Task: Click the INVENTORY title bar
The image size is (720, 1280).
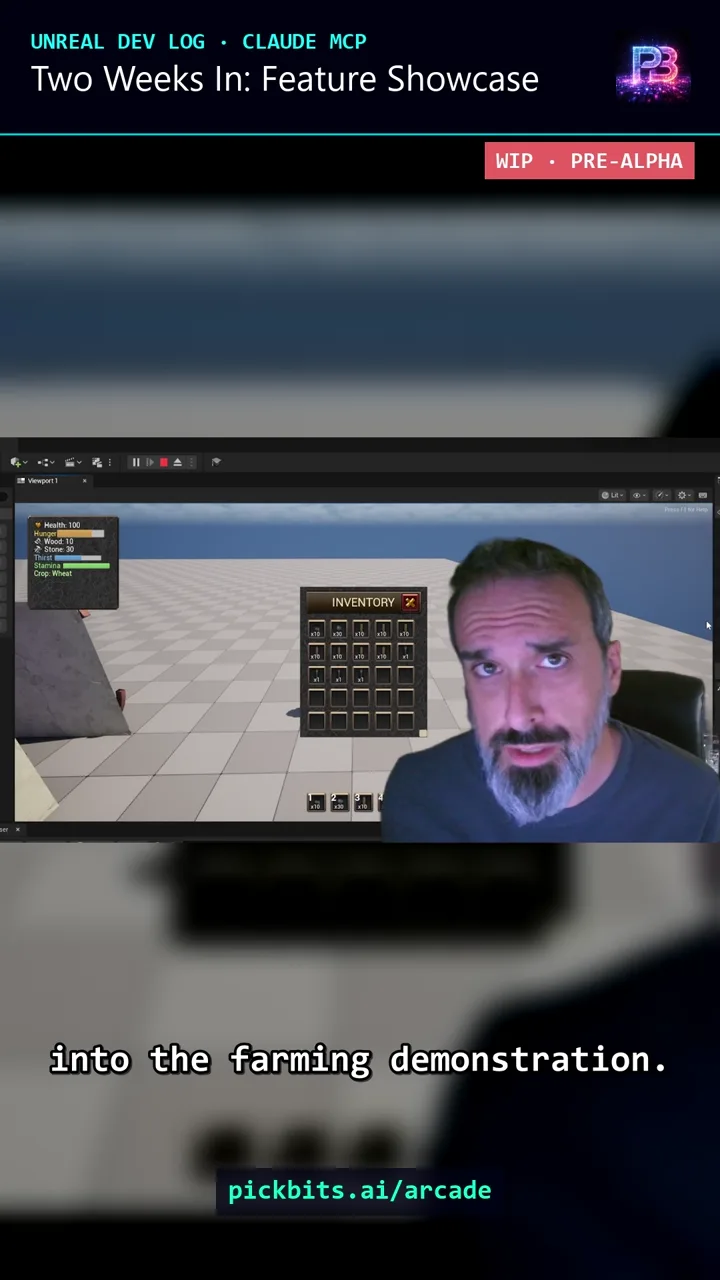Action: 364,602
